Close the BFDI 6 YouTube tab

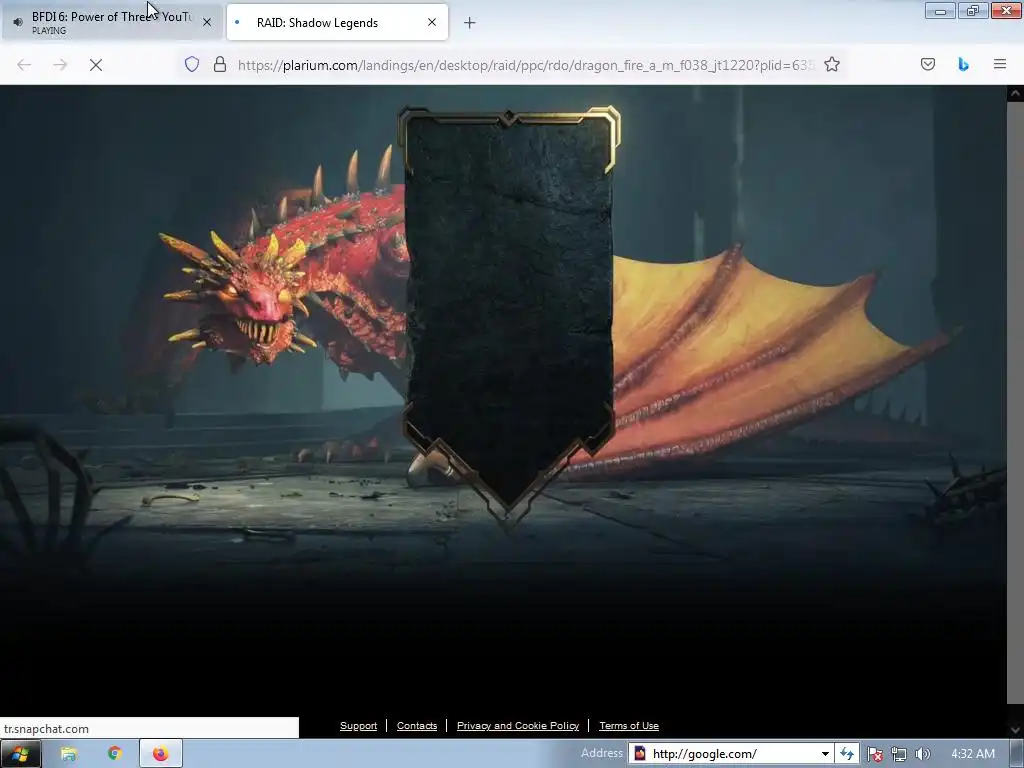click(x=207, y=22)
